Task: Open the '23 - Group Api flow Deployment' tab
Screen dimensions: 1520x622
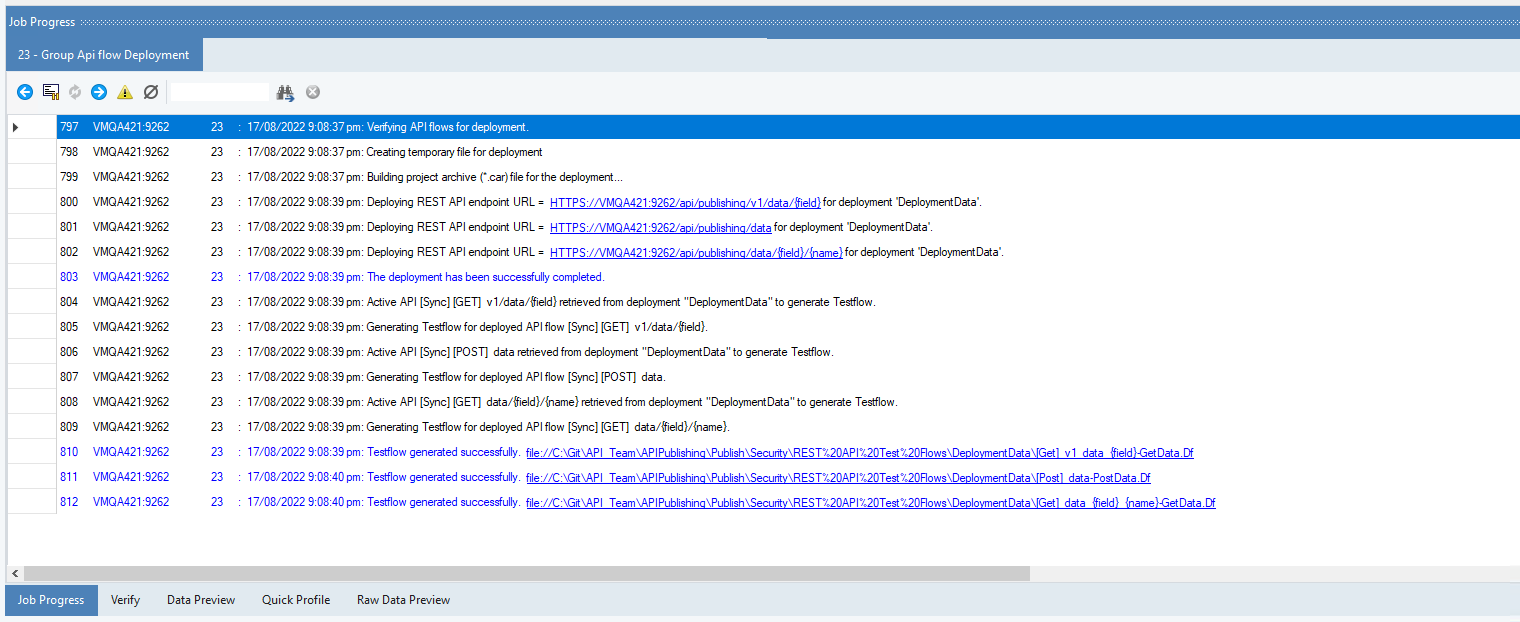Action: tap(103, 55)
